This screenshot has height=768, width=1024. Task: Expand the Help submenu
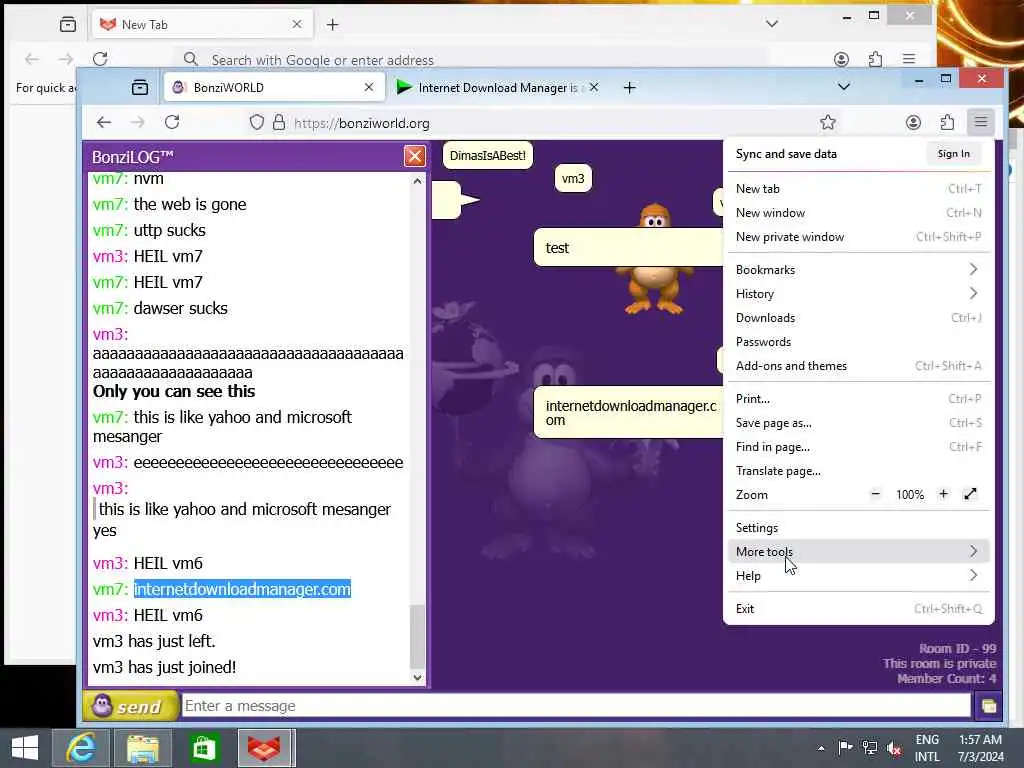pyautogui.click(x=859, y=575)
